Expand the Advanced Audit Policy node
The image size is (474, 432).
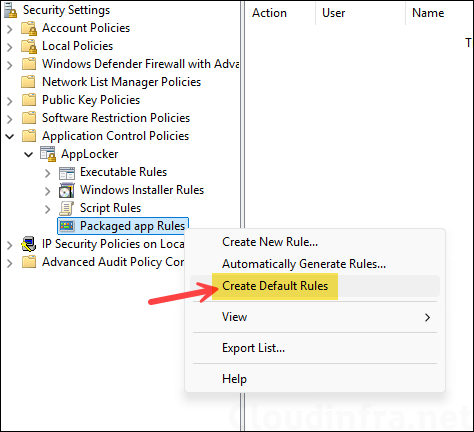pyautogui.click(x=10, y=263)
